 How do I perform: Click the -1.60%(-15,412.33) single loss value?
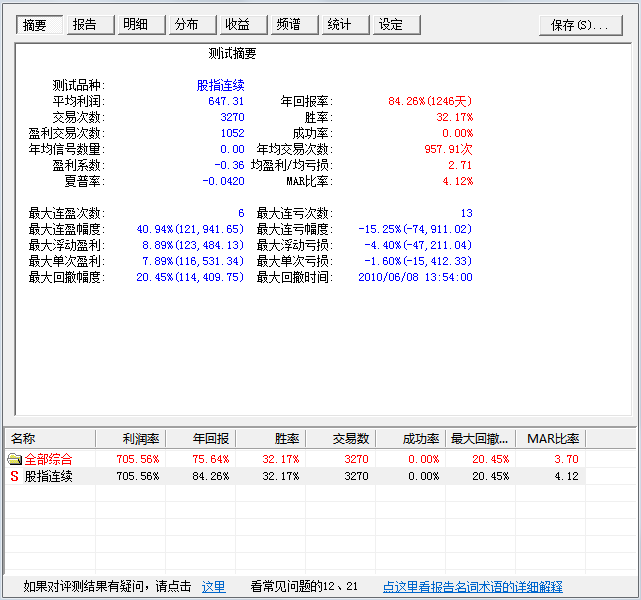[418, 261]
